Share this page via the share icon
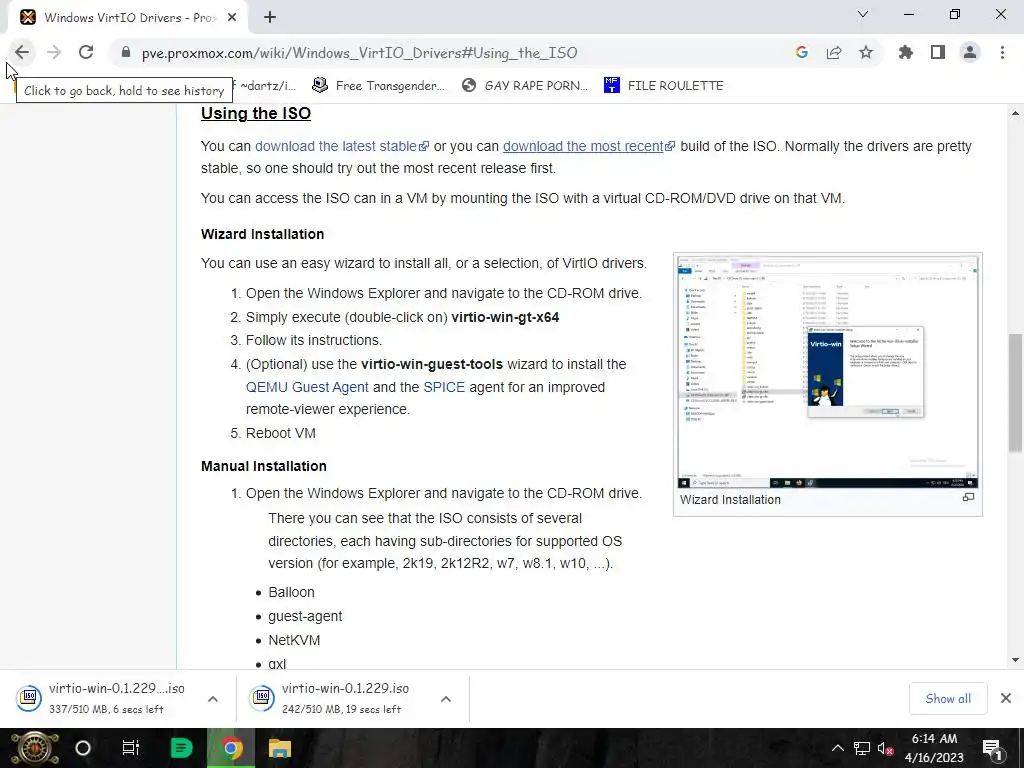1024x768 pixels. [x=834, y=52]
